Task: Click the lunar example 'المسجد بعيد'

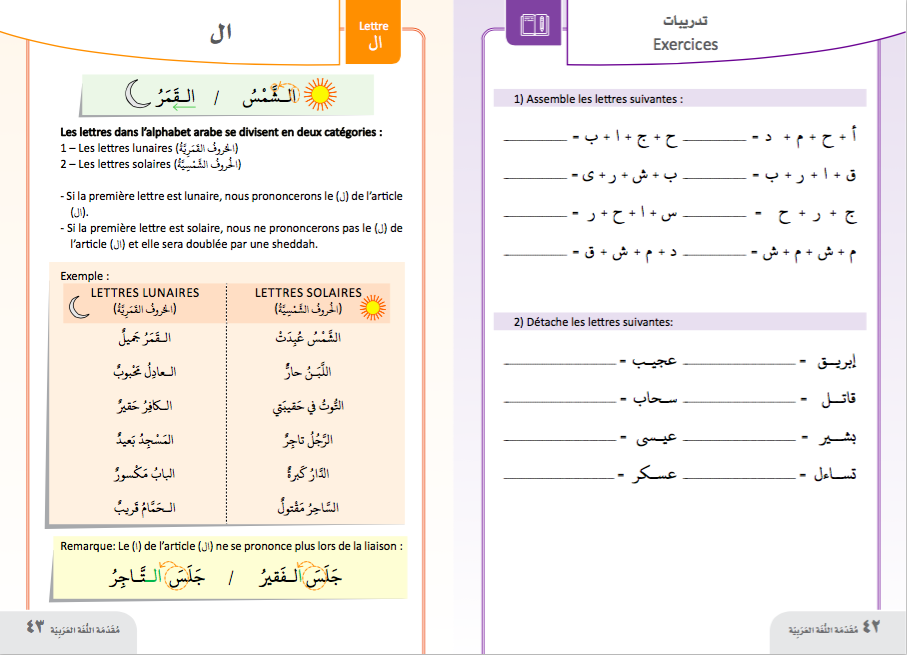Action: [145, 439]
